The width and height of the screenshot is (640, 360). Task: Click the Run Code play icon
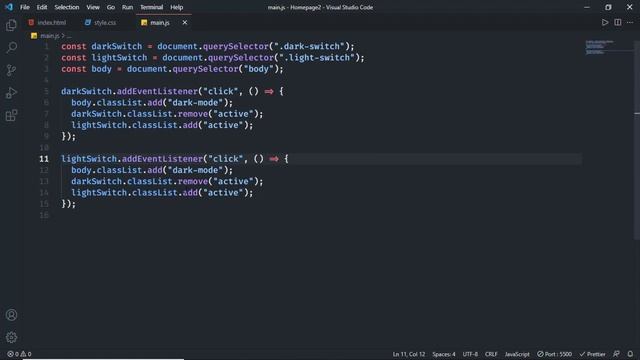tap(604, 22)
